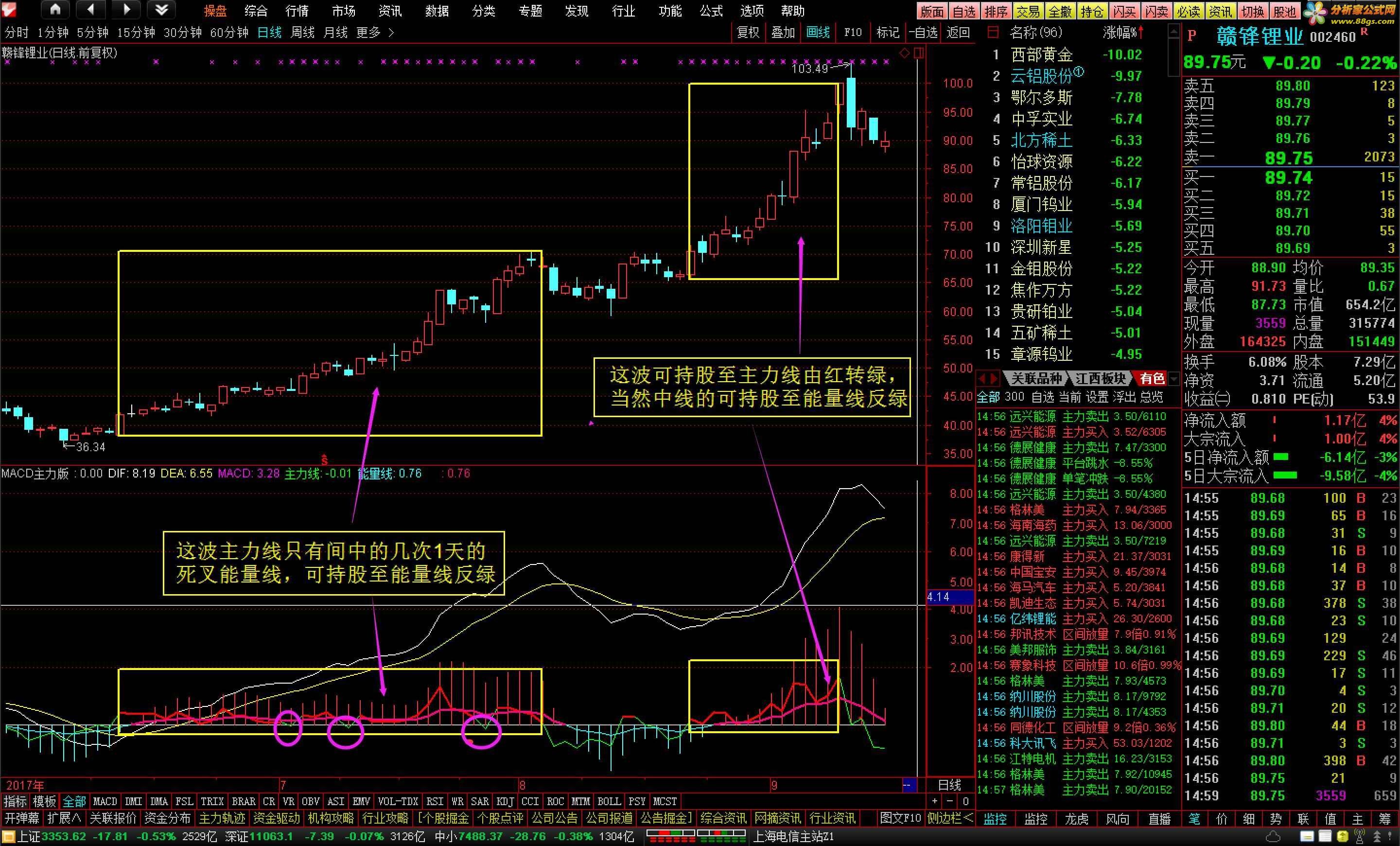Toggle 叠加 overlay on the chart
Screen dimensions: 1400x846
point(783,33)
